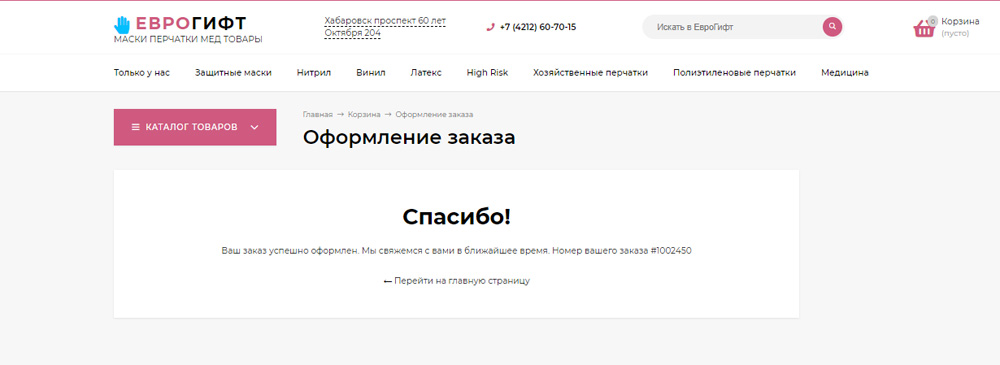Focus the Искать в ЕвроГифт search field
This screenshot has height=365, width=1000.
pos(733,27)
